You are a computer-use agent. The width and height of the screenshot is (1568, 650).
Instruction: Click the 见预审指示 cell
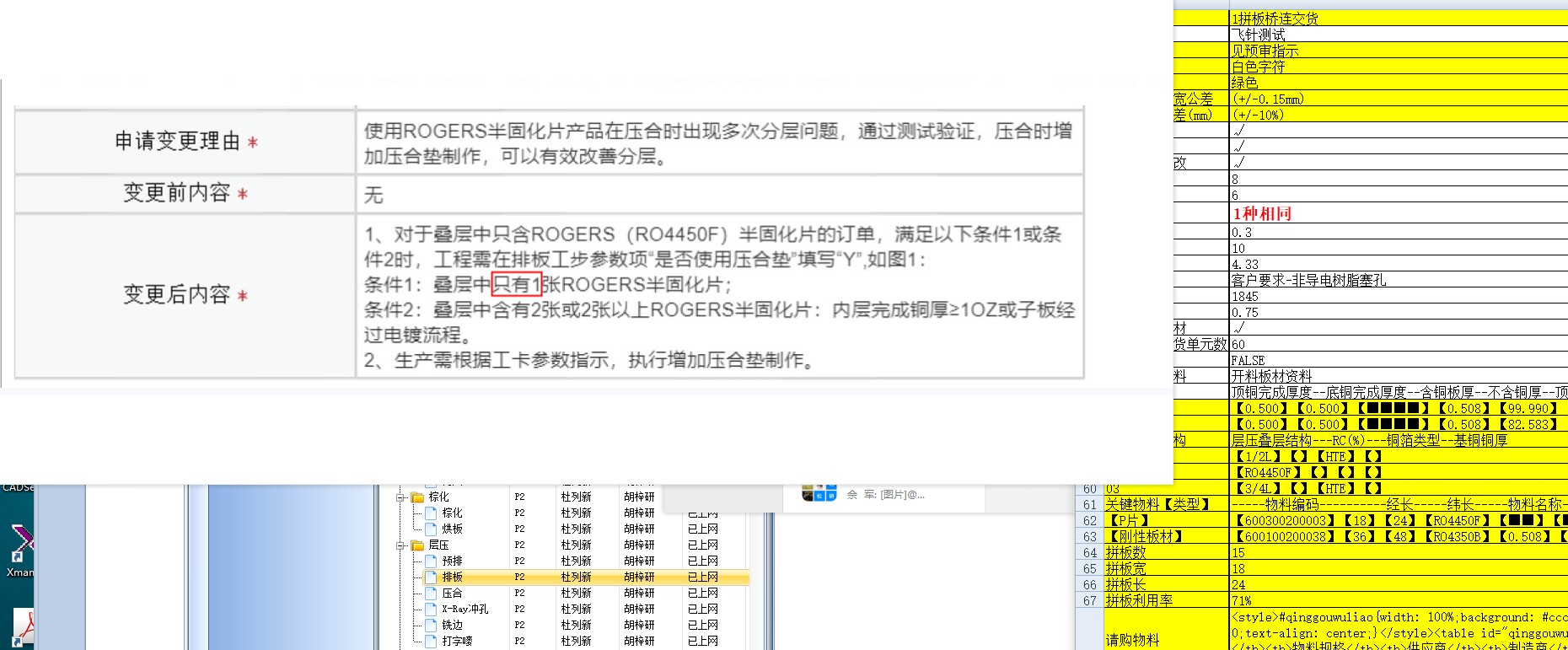click(1399, 51)
